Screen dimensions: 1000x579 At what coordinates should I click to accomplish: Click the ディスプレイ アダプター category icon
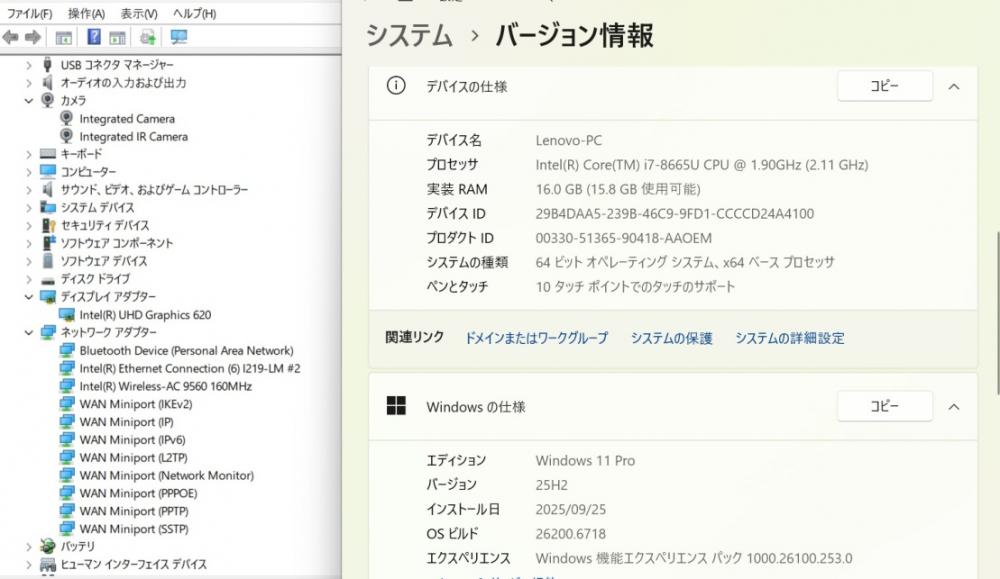click(x=48, y=297)
